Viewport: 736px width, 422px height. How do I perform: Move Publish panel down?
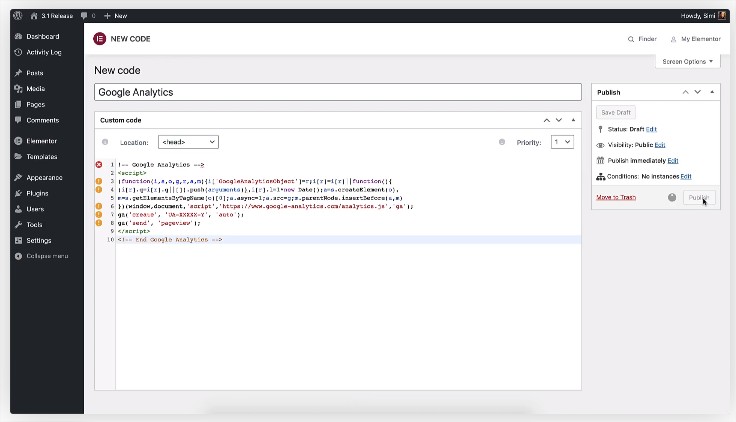tap(698, 92)
